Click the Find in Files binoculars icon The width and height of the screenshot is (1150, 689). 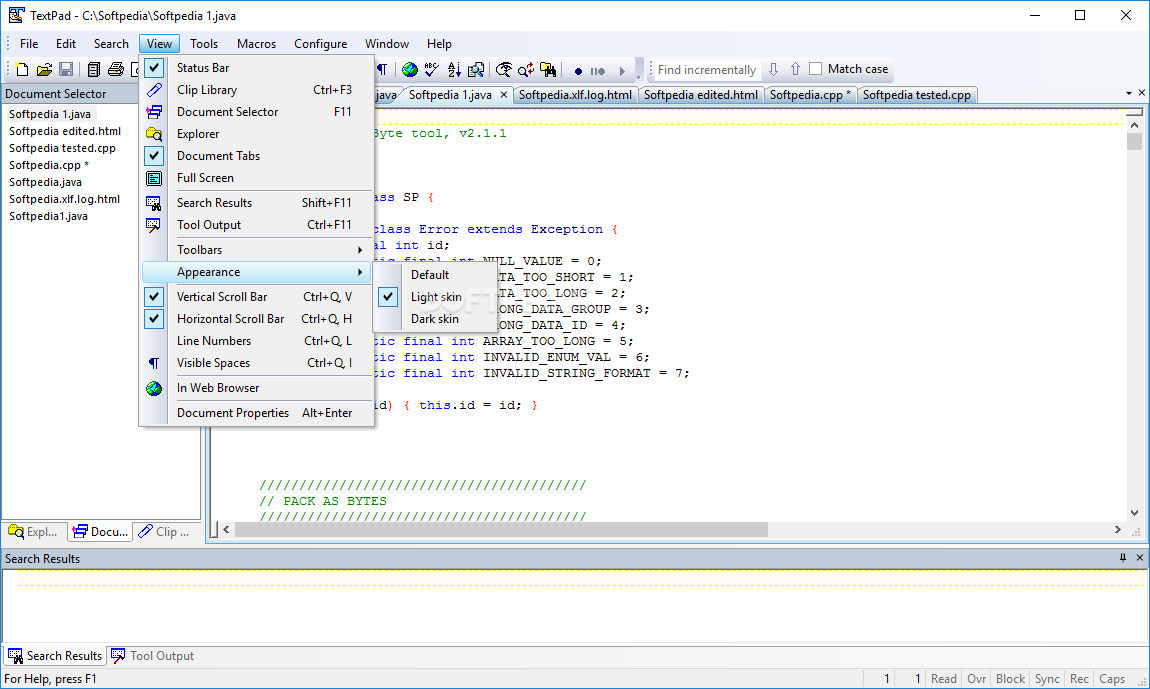tap(548, 70)
